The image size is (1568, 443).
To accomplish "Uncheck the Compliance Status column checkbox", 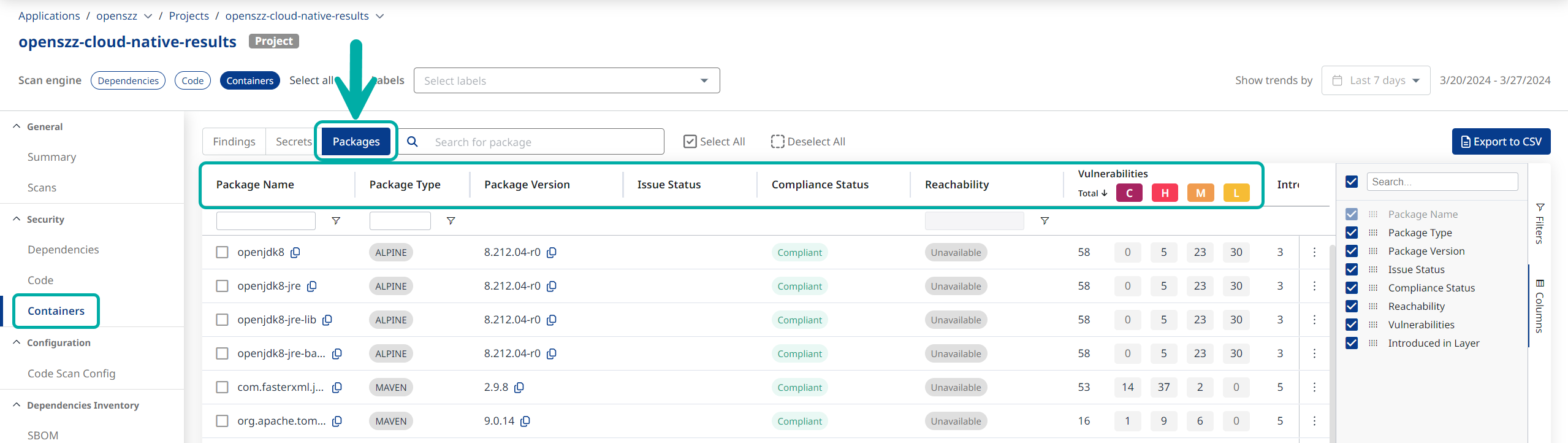I will [1352, 288].
